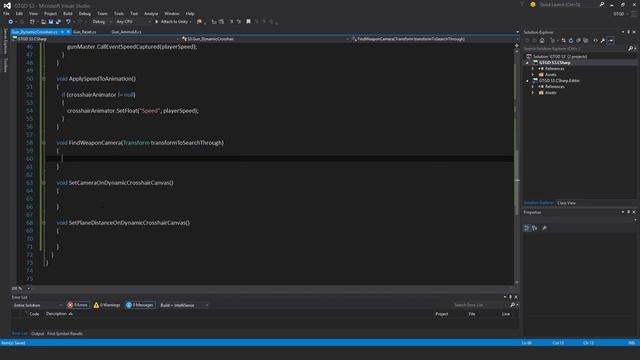Image resolution: width=640 pixels, height=360 pixels.
Task: Open the Build + IntelliSense dropdown
Action: (184, 305)
